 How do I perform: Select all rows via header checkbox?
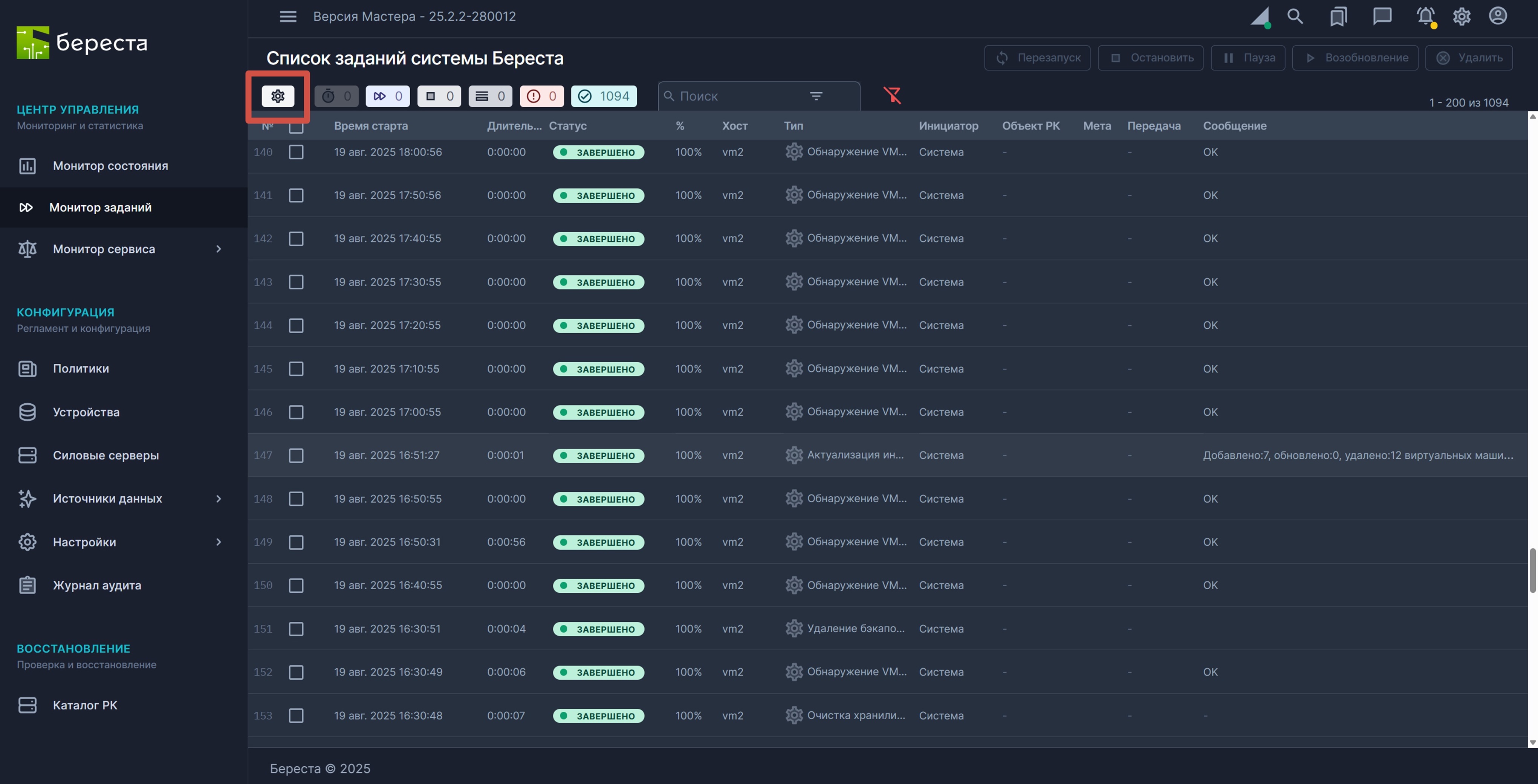(296, 127)
